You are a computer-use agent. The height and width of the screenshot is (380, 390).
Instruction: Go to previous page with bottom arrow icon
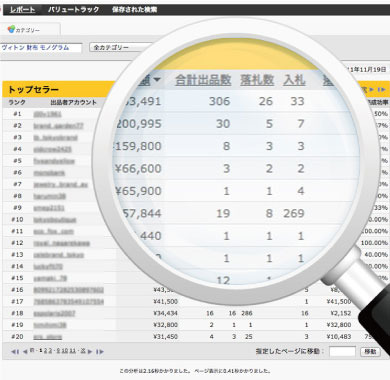(x=25, y=351)
